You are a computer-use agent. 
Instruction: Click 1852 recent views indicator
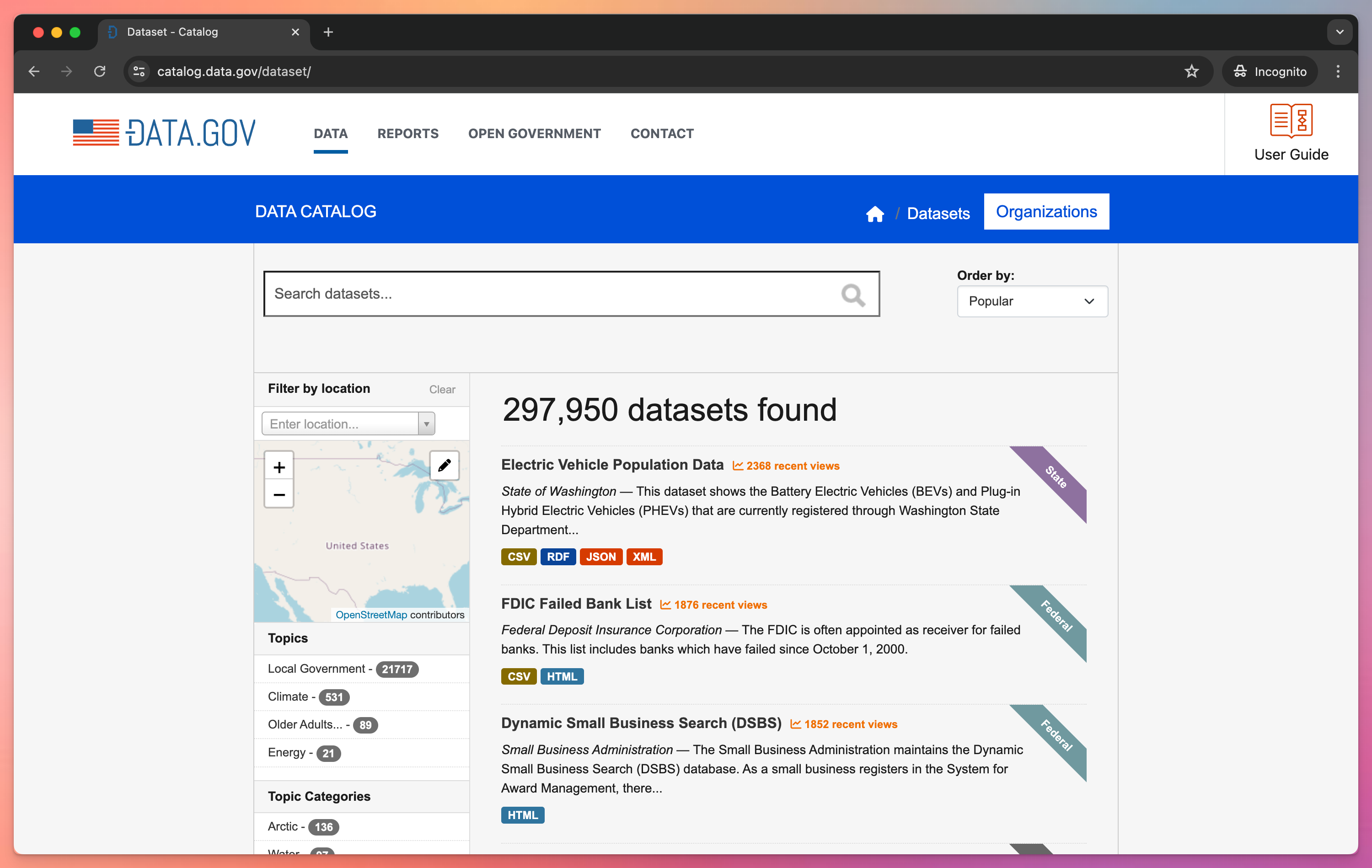843,724
